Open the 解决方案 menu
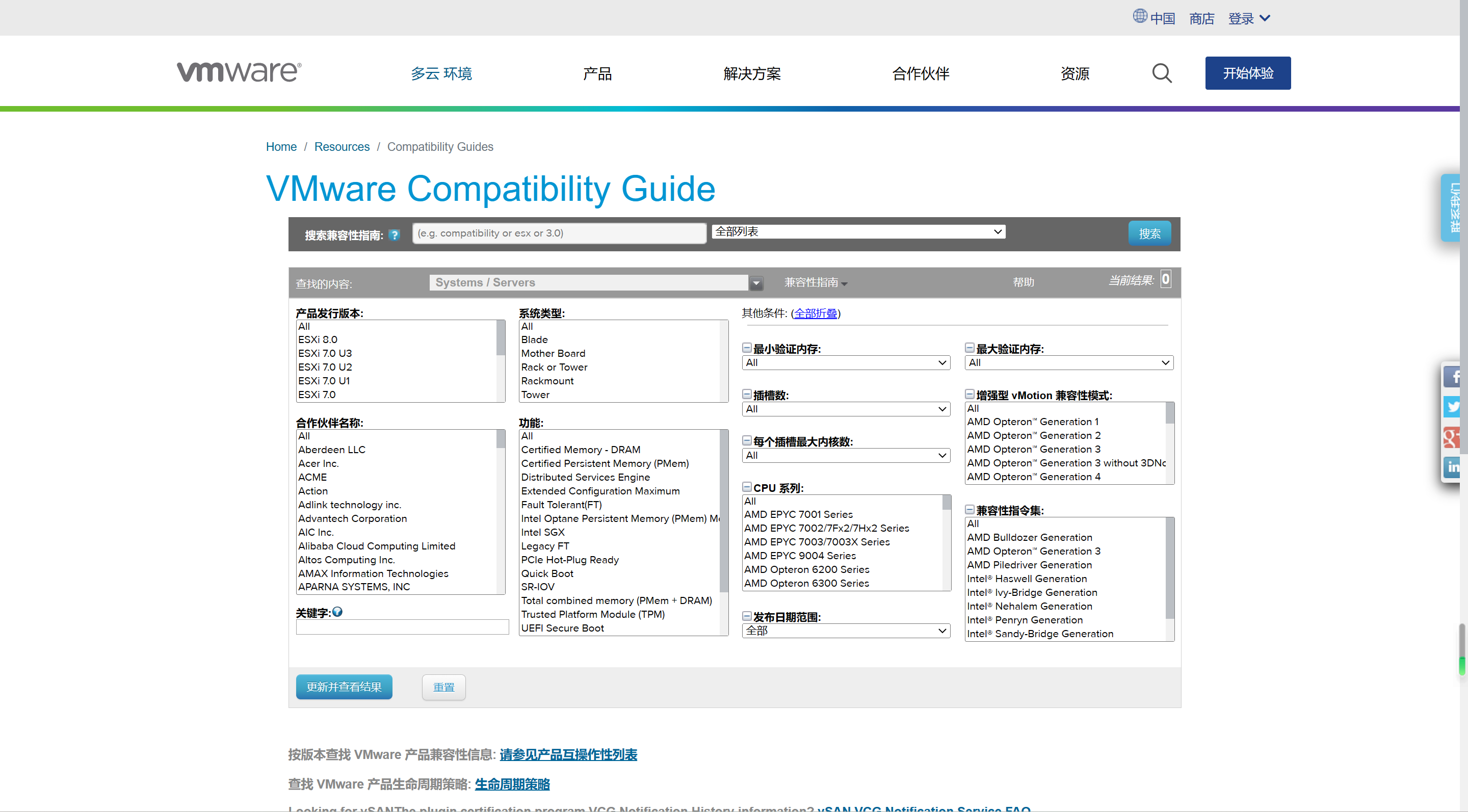 752,73
